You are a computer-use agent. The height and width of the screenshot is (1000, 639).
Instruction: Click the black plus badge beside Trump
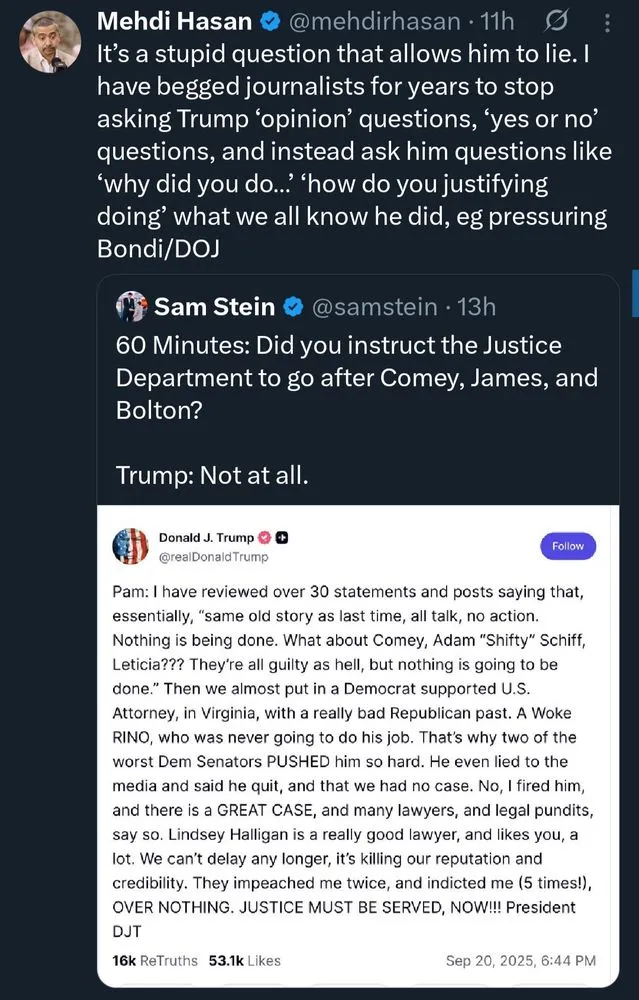point(283,537)
